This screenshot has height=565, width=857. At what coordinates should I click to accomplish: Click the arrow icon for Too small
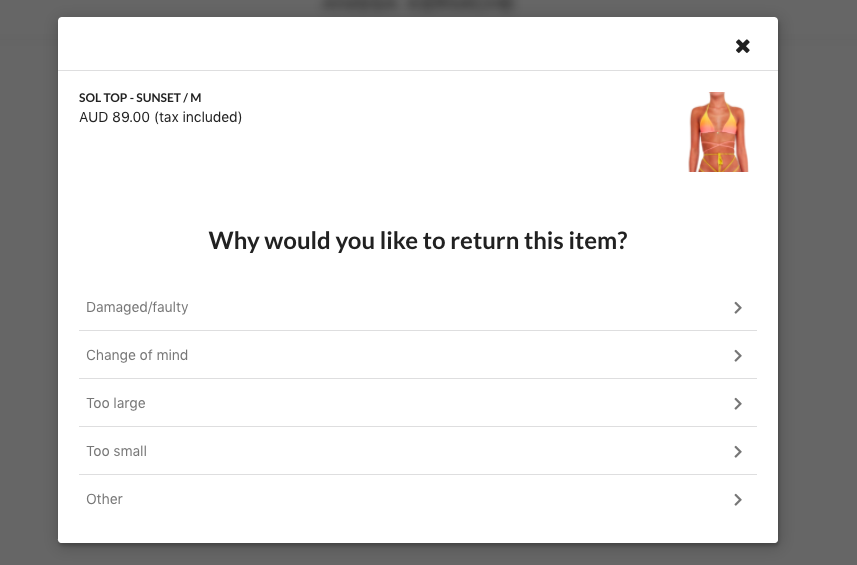coord(738,452)
